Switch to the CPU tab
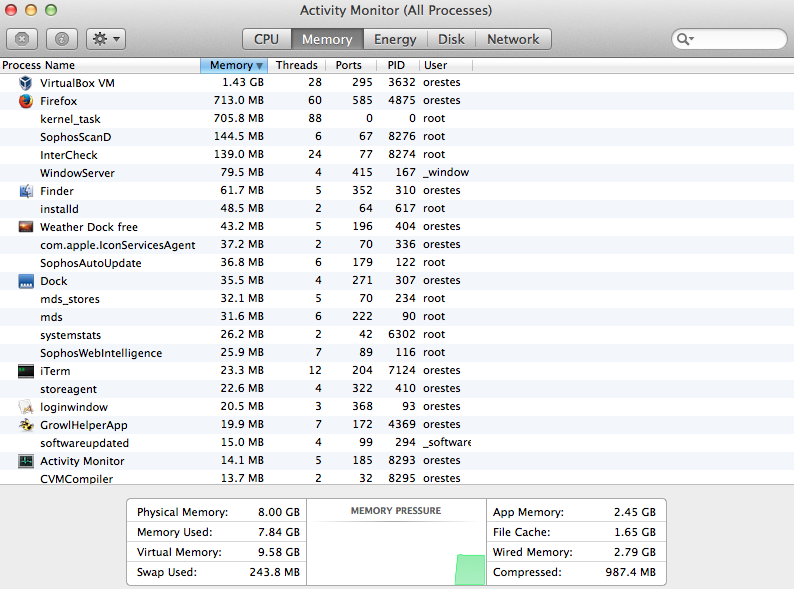The width and height of the screenshot is (794, 589). tap(266, 39)
